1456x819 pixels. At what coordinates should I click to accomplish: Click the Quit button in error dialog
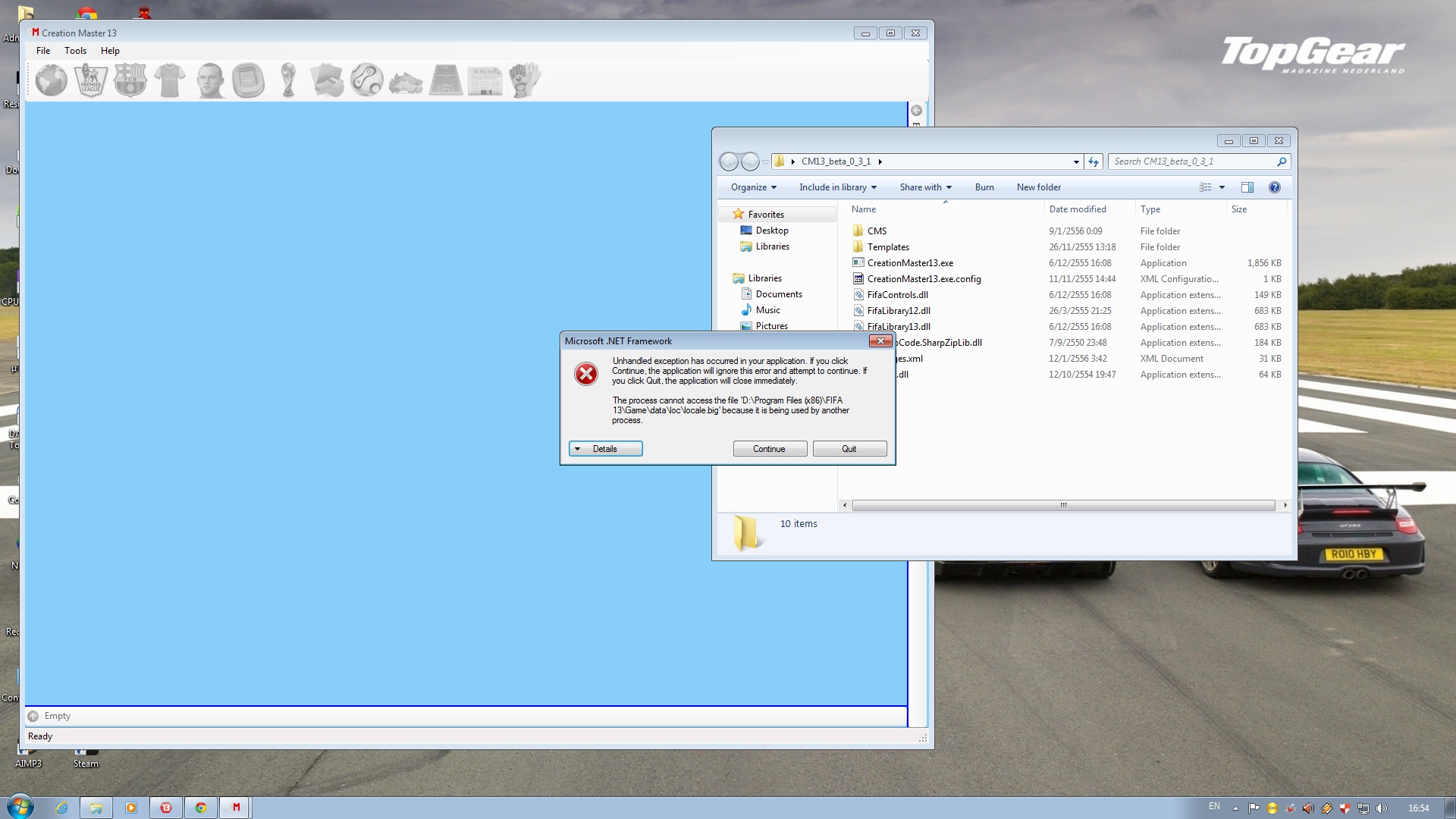849,449
